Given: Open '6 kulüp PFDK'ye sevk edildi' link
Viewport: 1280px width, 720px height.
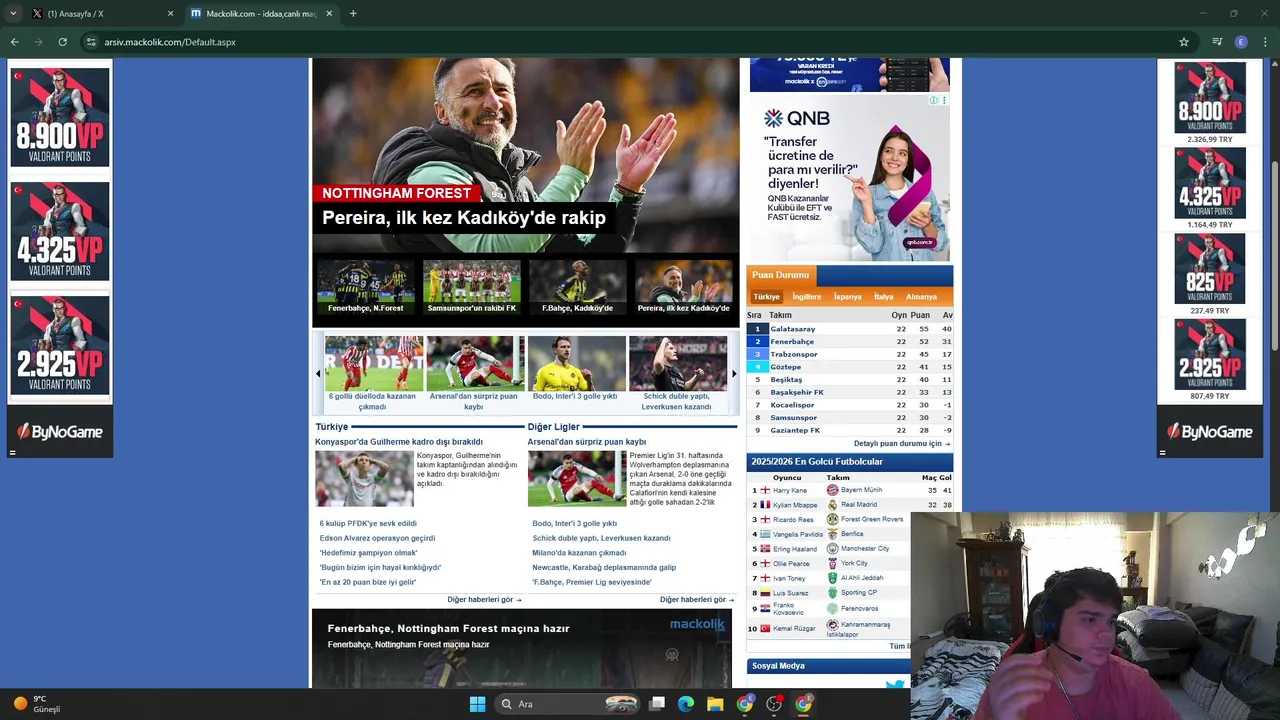Looking at the screenshot, I should 368,524.
